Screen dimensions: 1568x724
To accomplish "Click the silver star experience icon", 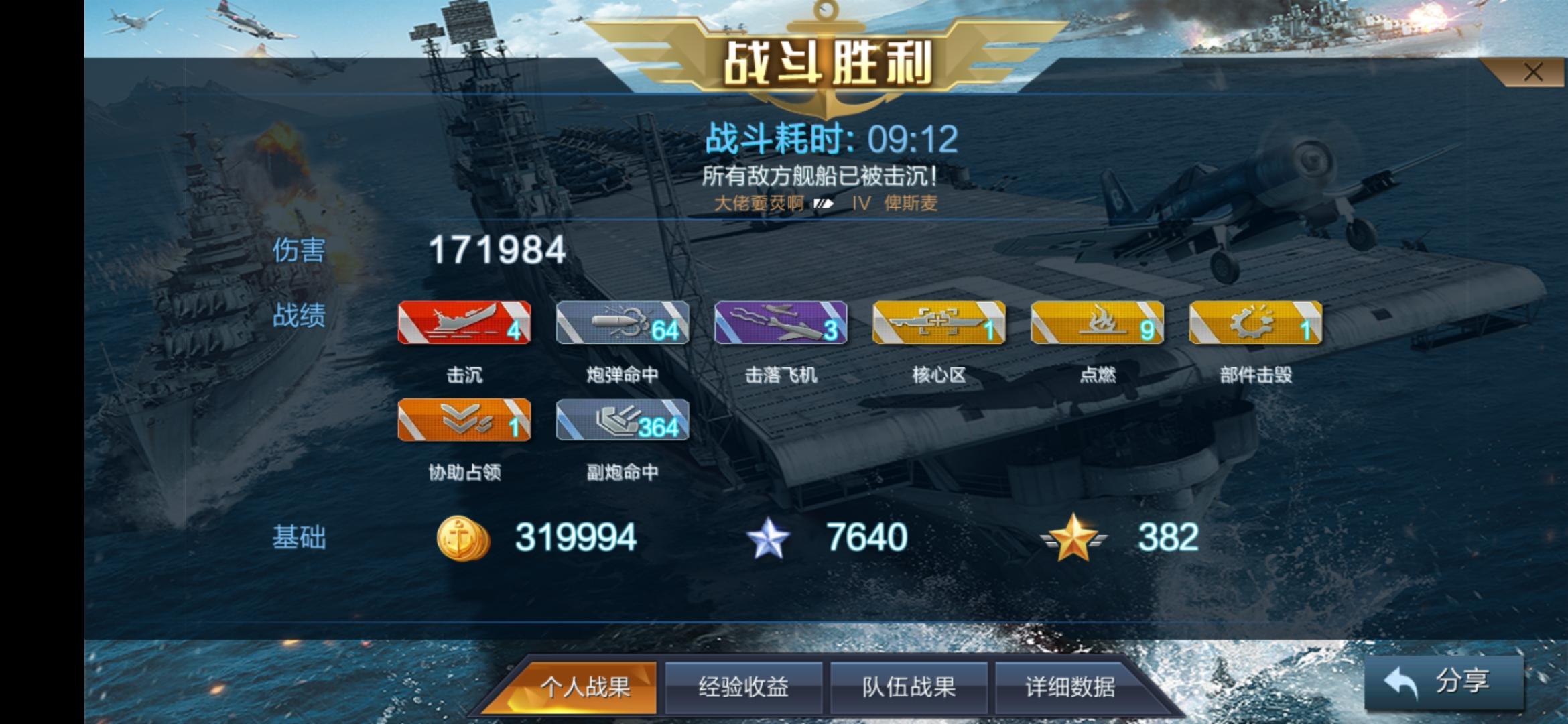I will (768, 538).
